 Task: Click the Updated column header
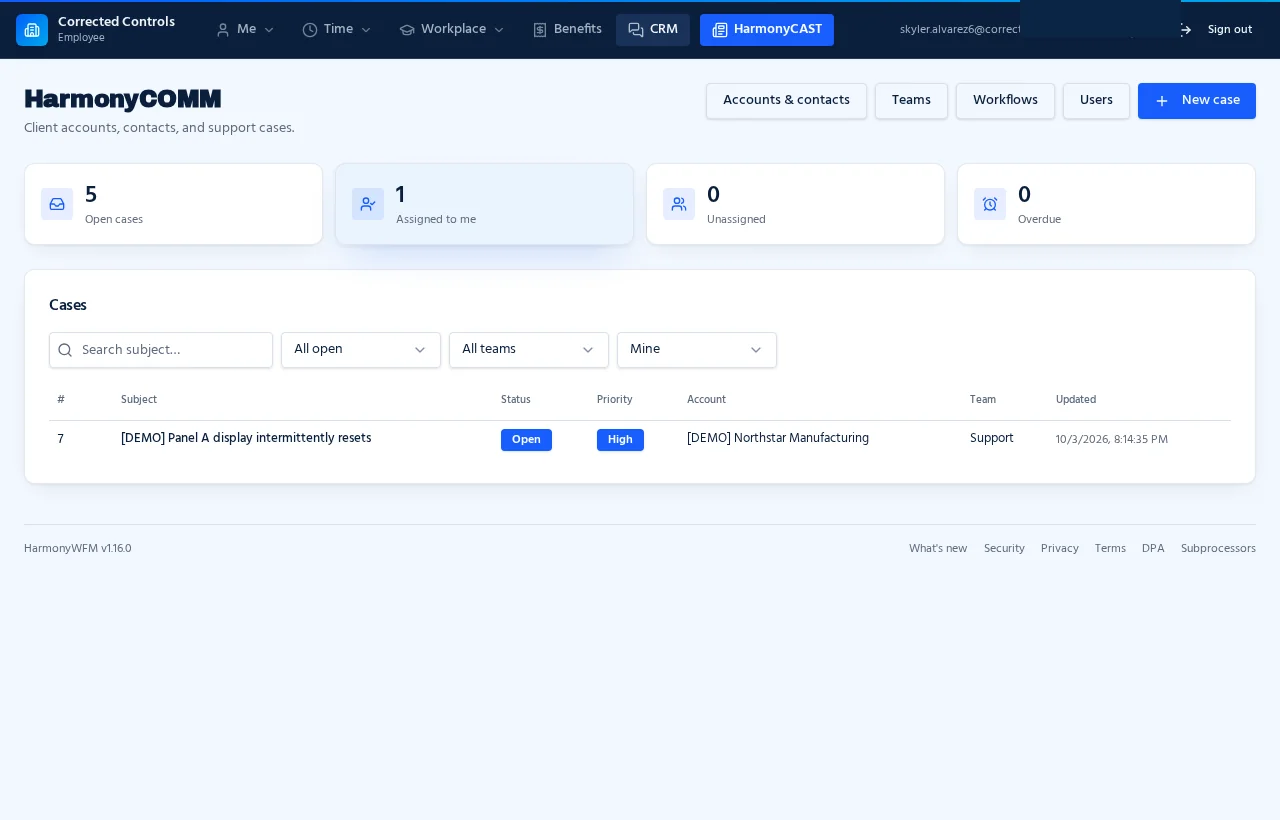click(1076, 400)
